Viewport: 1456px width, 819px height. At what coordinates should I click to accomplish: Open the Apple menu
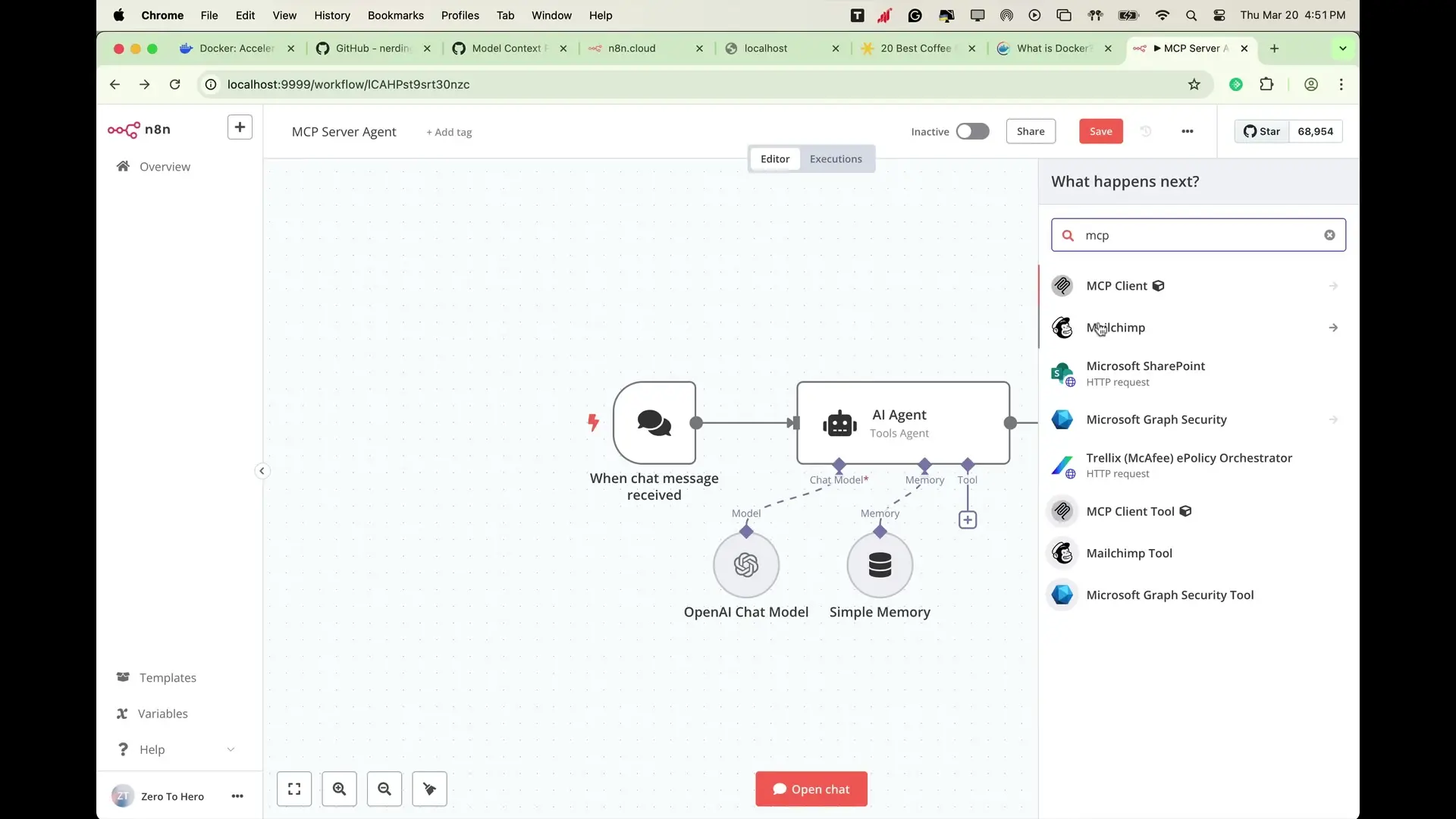(x=119, y=15)
